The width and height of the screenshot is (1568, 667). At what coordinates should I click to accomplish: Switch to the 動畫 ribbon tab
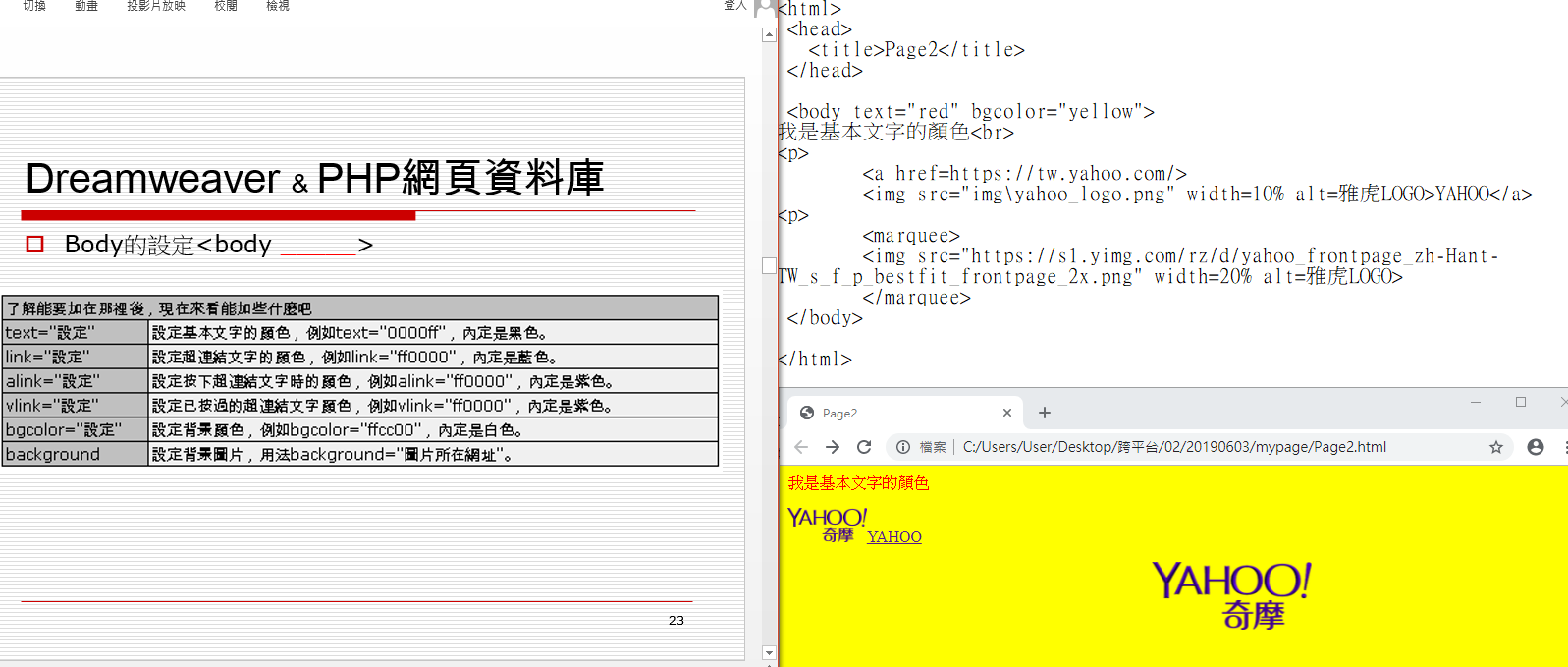86,6
